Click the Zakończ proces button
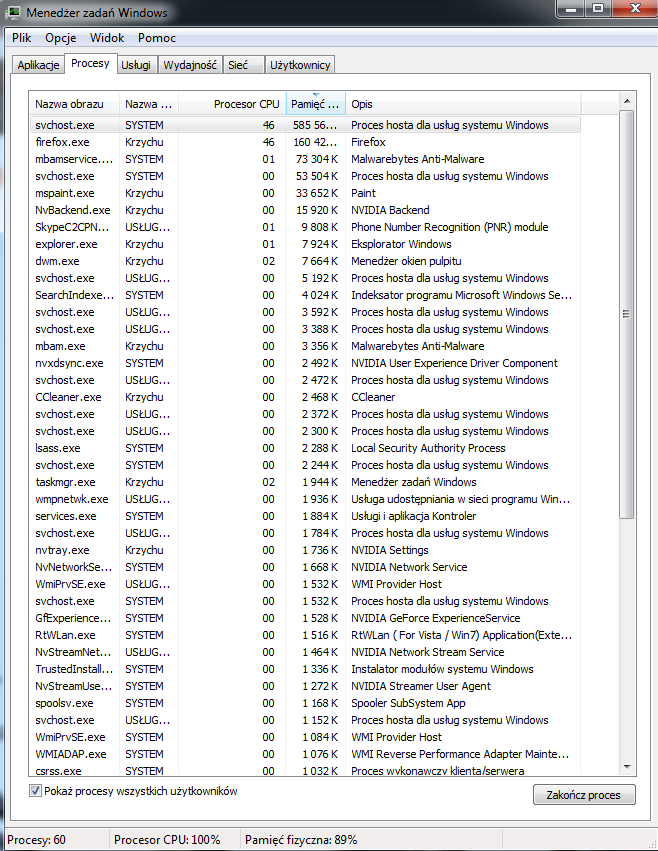The height and width of the screenshot is (851, 658). pyautogui.click(x=584, y=795)
